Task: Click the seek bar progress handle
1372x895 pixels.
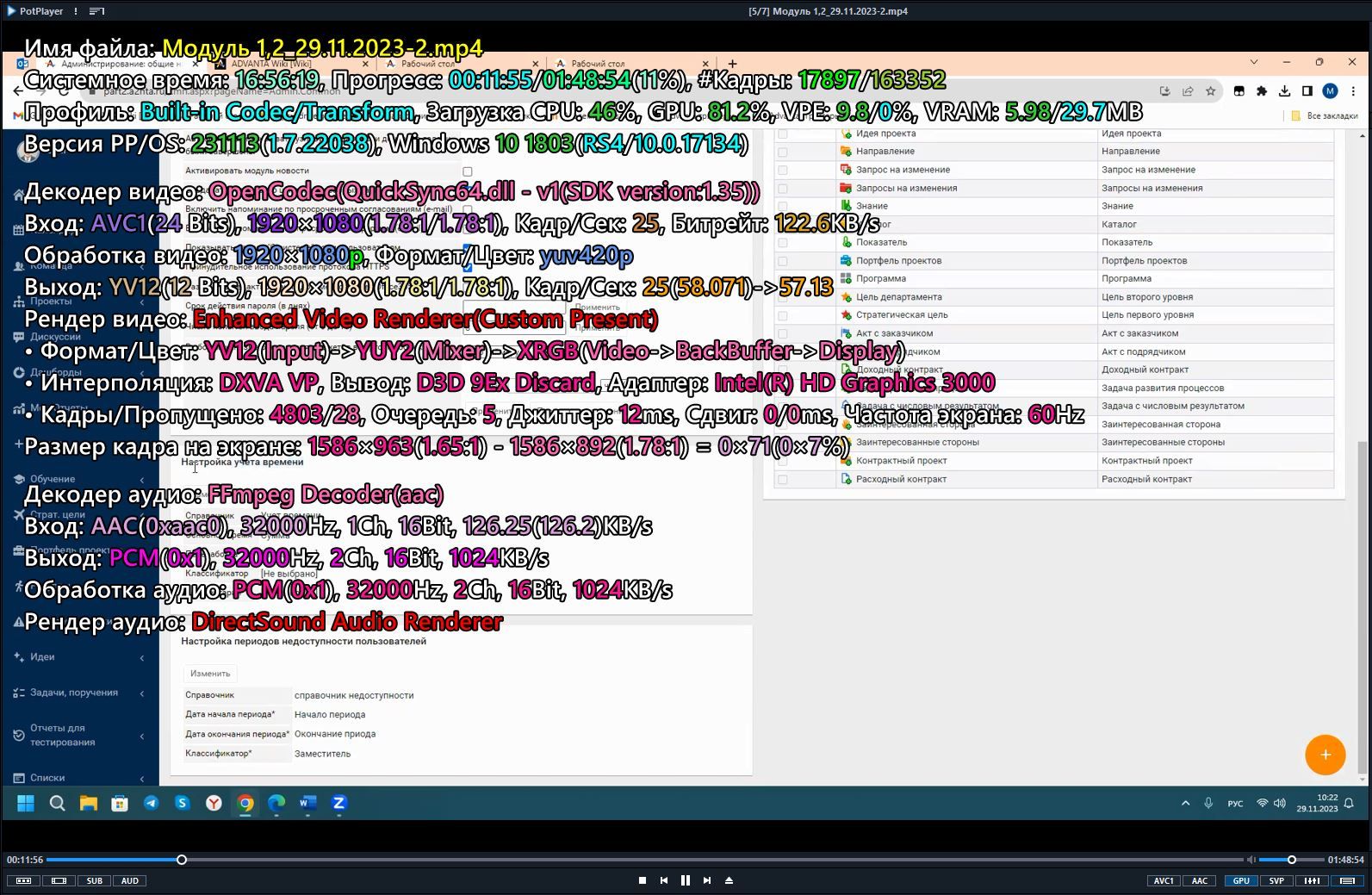Action: (x=182, y=860)
